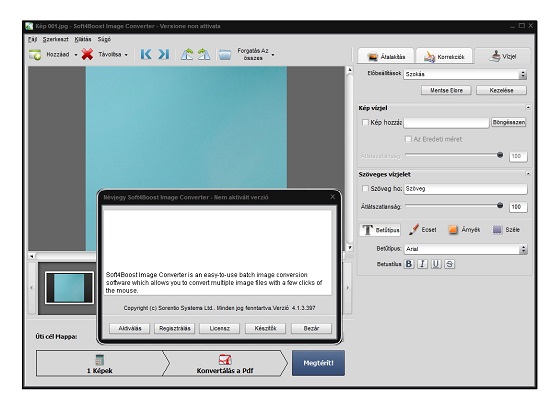Click the filmstrip left scroll arrow
This screenshot has height=406, width=550.
(x=32, y=288)
